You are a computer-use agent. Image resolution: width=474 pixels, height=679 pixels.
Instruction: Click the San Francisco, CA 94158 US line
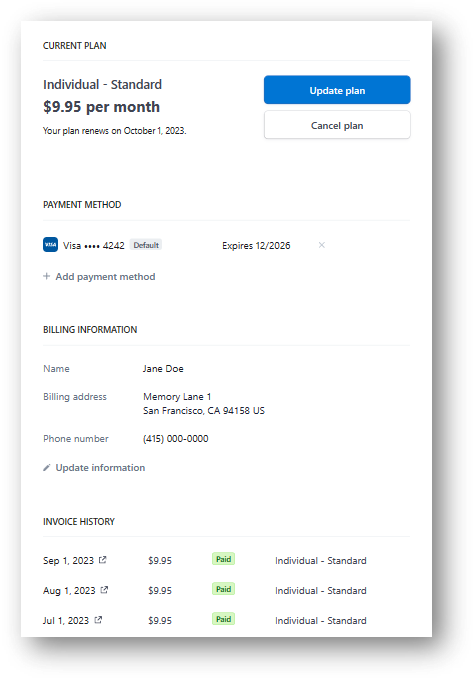tap(204, 411)
